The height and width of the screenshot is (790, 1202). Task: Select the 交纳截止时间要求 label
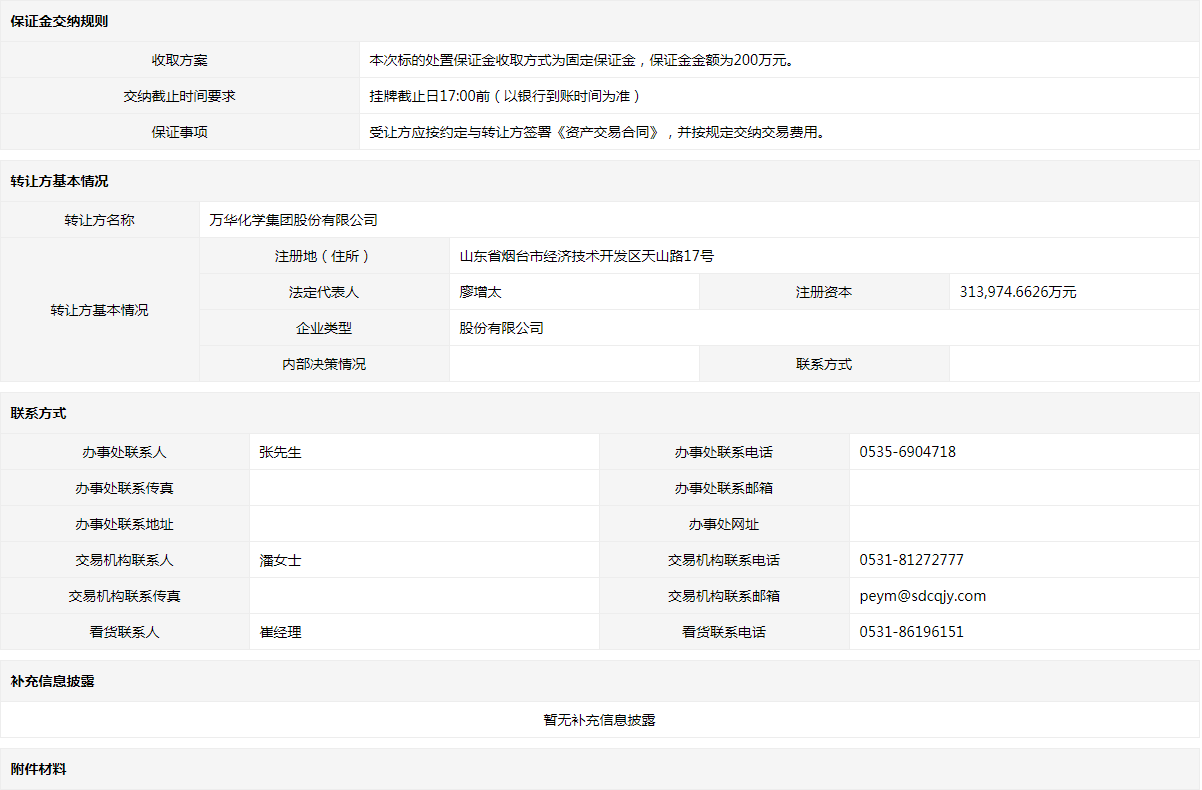(180, 96)
